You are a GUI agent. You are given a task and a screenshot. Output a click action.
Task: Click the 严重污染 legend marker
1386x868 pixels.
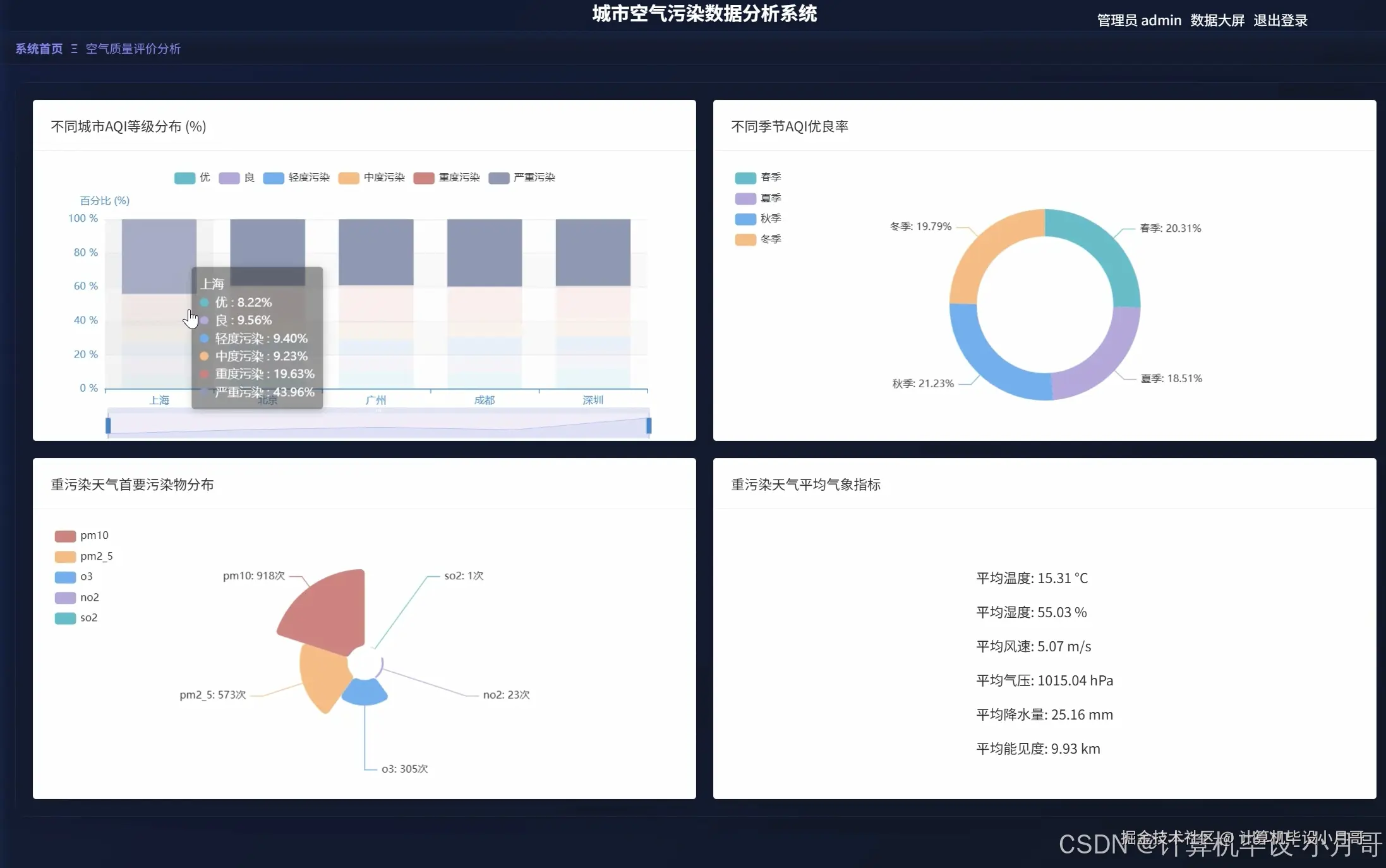[x=498, y=178]
